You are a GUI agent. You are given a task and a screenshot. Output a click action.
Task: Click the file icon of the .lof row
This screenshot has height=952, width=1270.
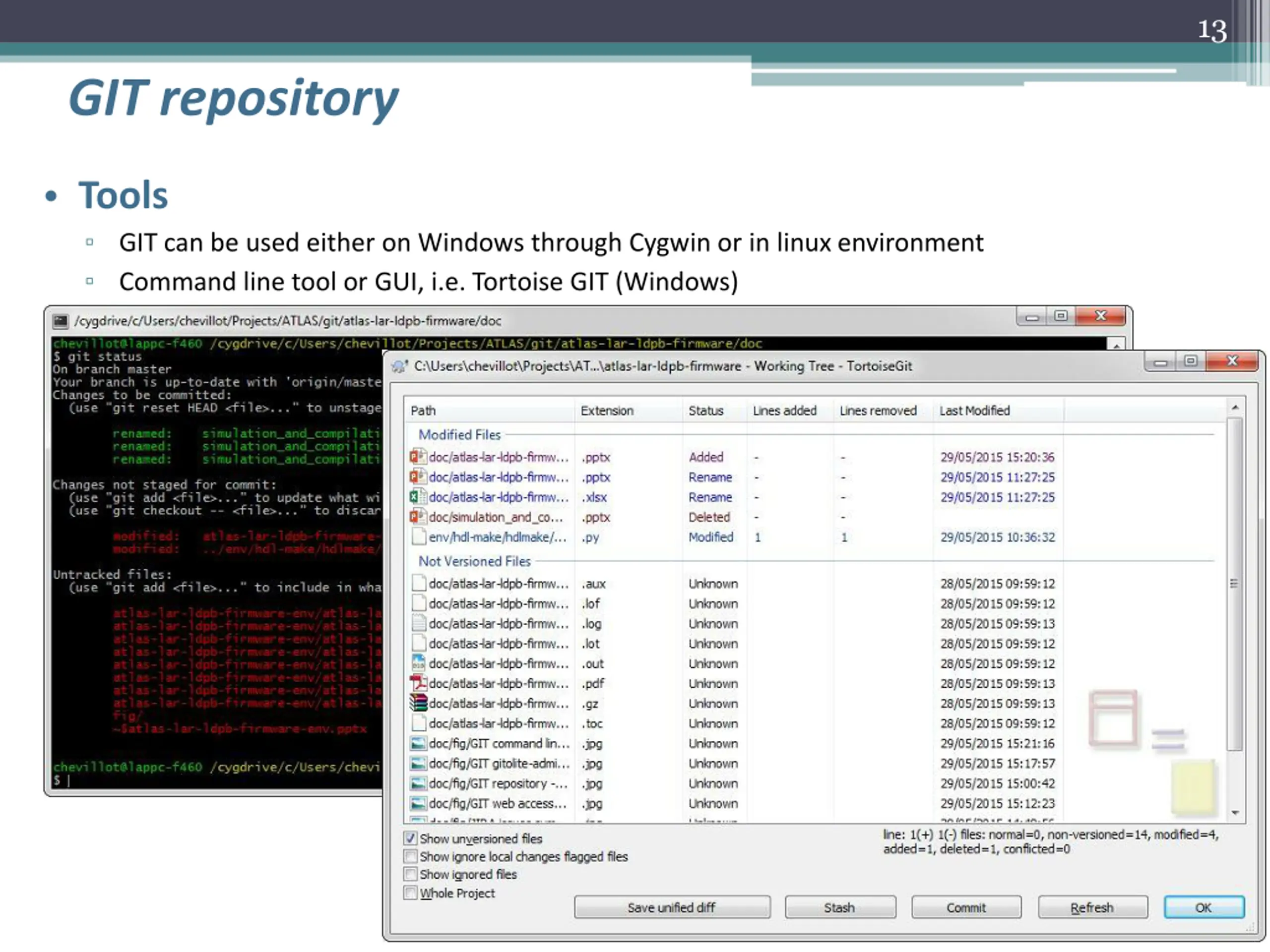tap(419, 604)
